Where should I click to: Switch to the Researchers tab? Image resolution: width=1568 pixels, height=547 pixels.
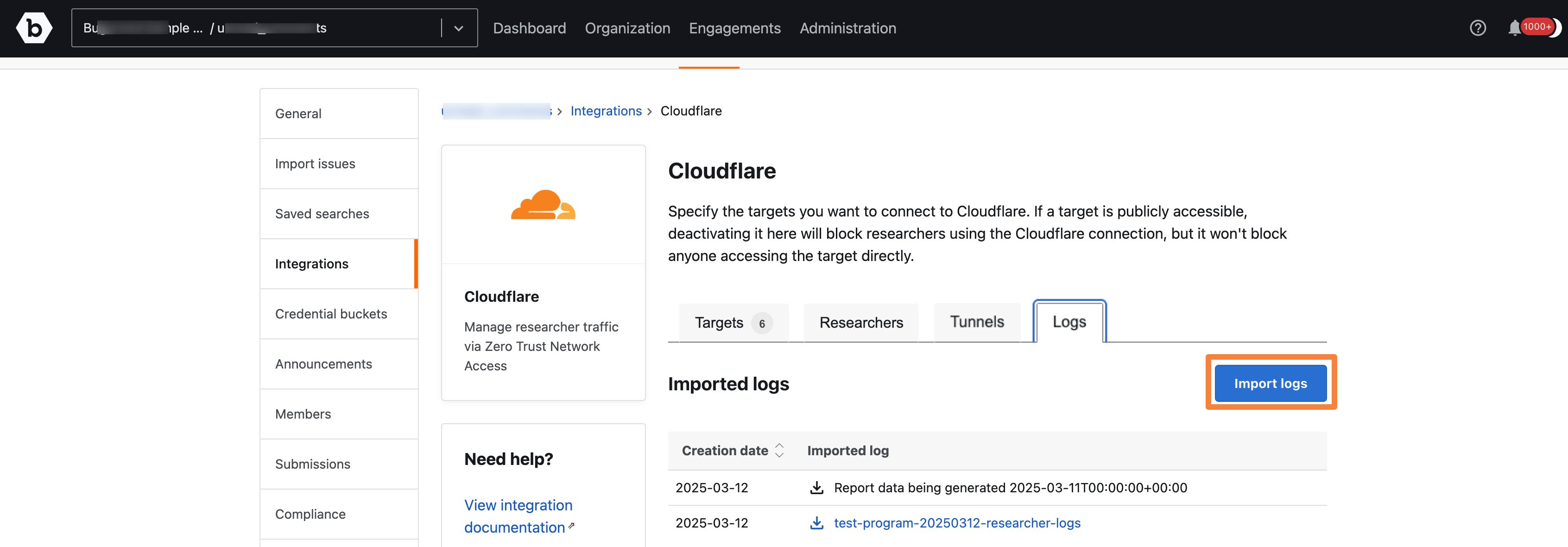pos(861,323)
